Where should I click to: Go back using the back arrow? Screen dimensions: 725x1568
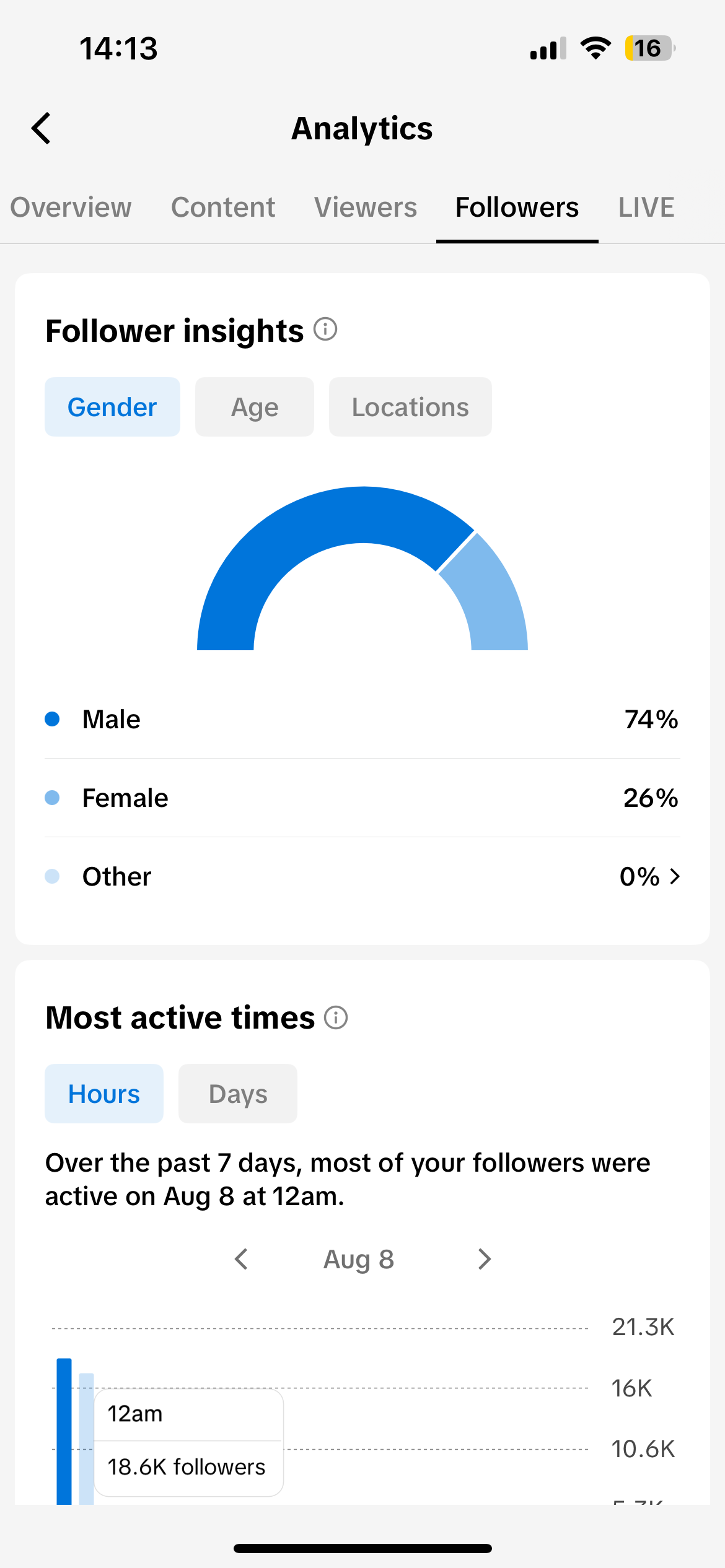point(42,129)
